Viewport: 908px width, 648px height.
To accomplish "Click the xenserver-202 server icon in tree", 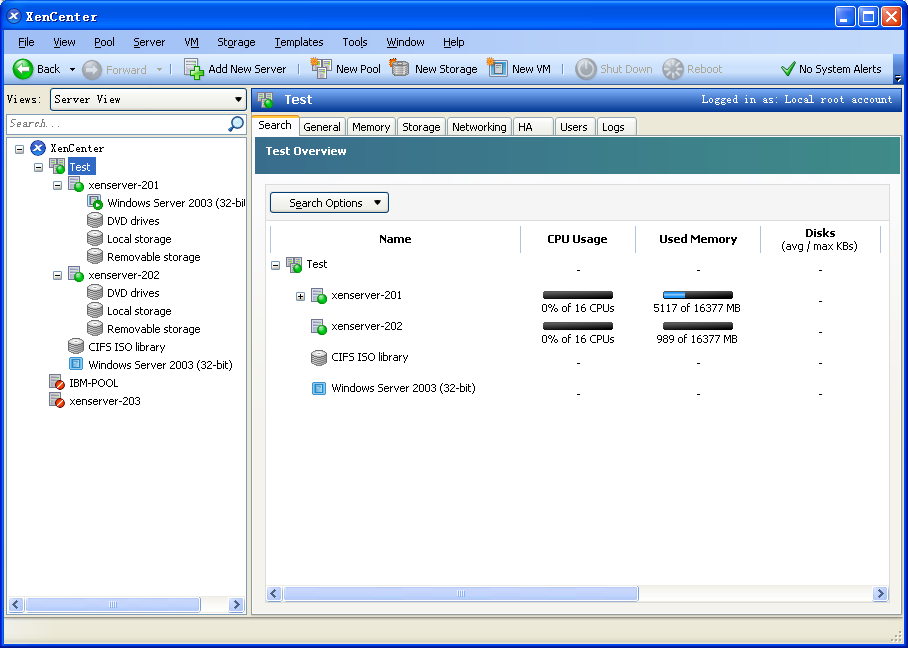I will (x=76, y=274).
